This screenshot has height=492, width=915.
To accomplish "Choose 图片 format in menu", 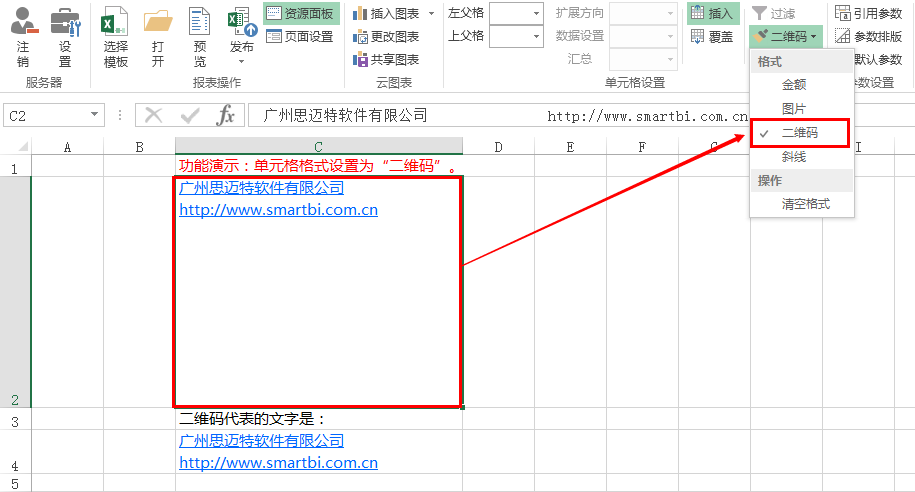I will point(802,109).
